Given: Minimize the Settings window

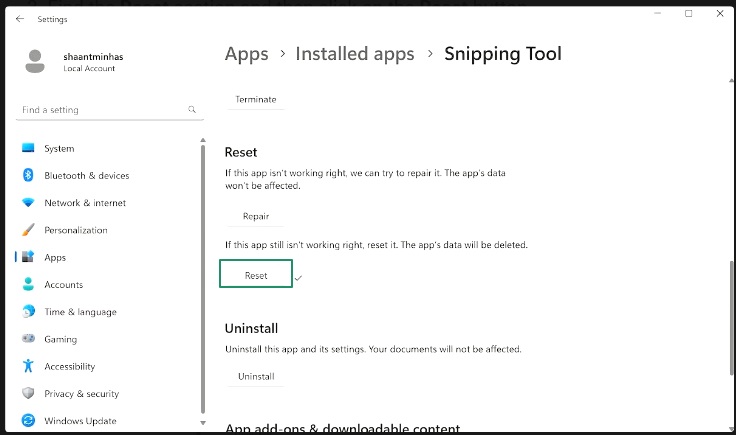Looking at the screenshot, I should coord(658,14).
